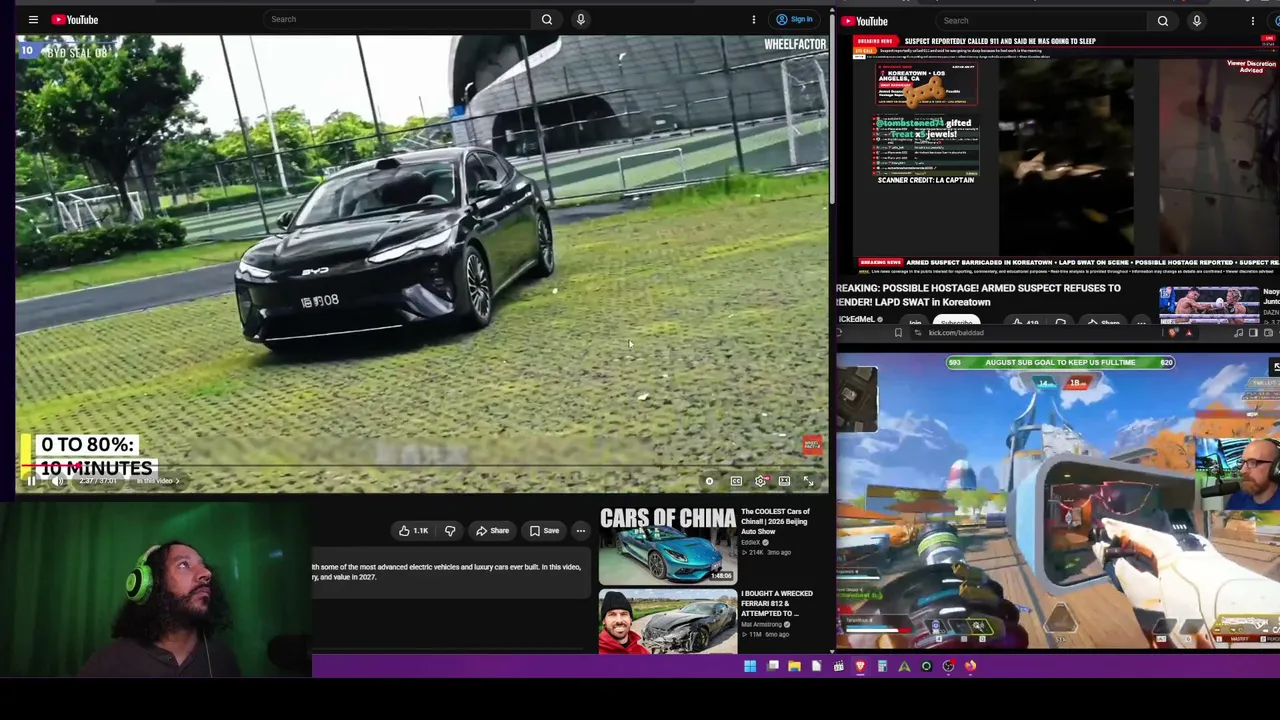
Task: Dislike the BYD Seal video
Action: point(450,531)
